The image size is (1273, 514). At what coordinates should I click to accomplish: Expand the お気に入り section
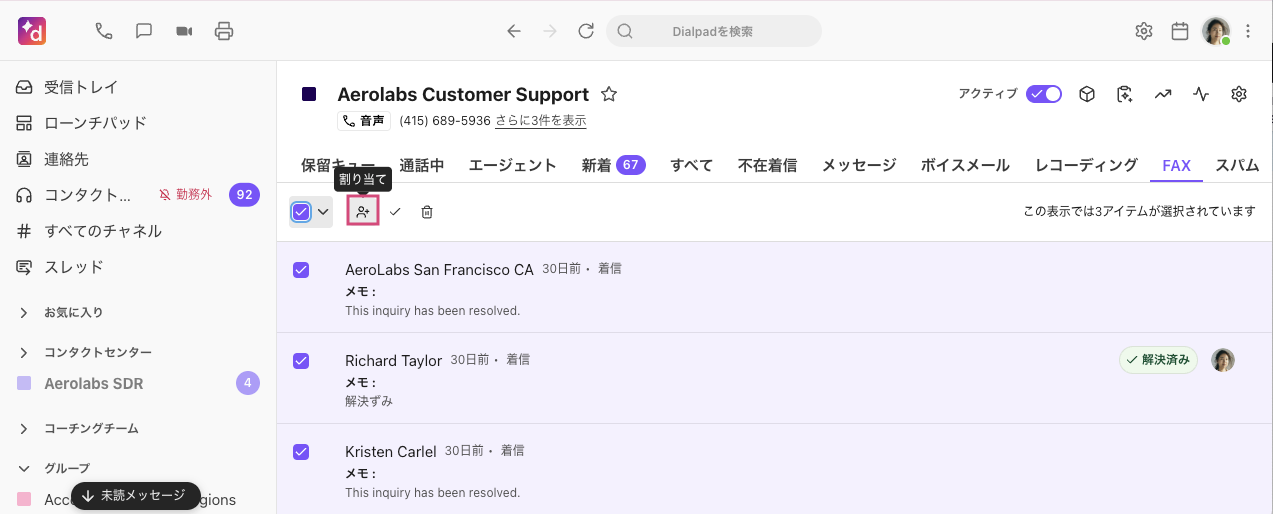coord(24,313)
